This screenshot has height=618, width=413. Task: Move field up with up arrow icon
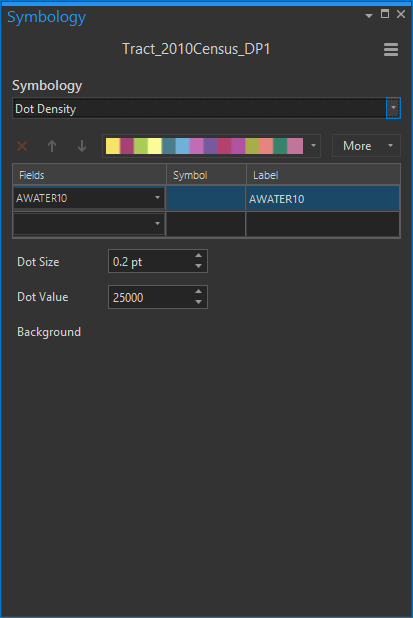coord(52,146)
